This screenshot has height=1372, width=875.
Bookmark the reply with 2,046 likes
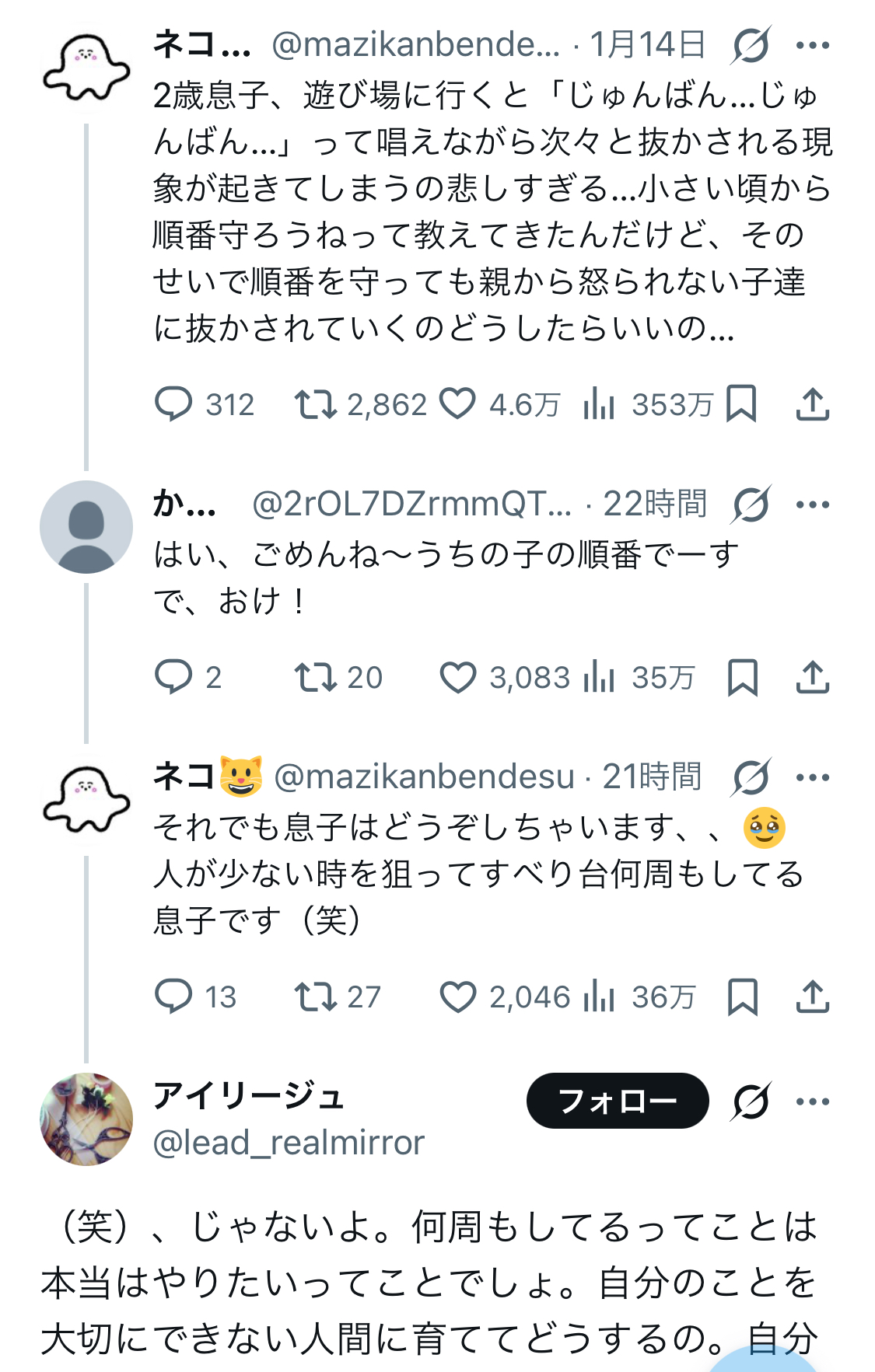[x=742, y=996]
